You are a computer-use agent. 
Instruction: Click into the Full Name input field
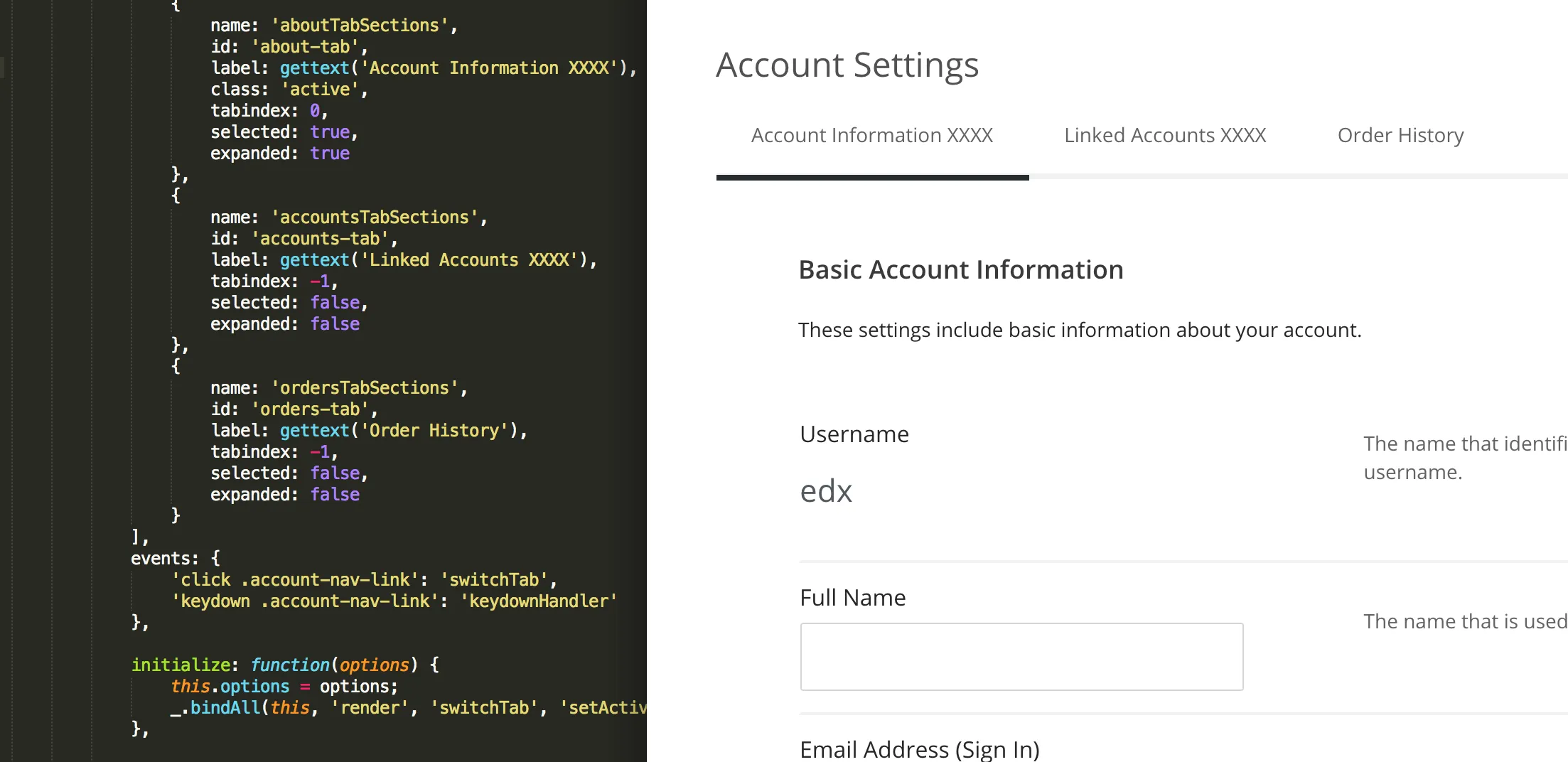coord(1021,656)
